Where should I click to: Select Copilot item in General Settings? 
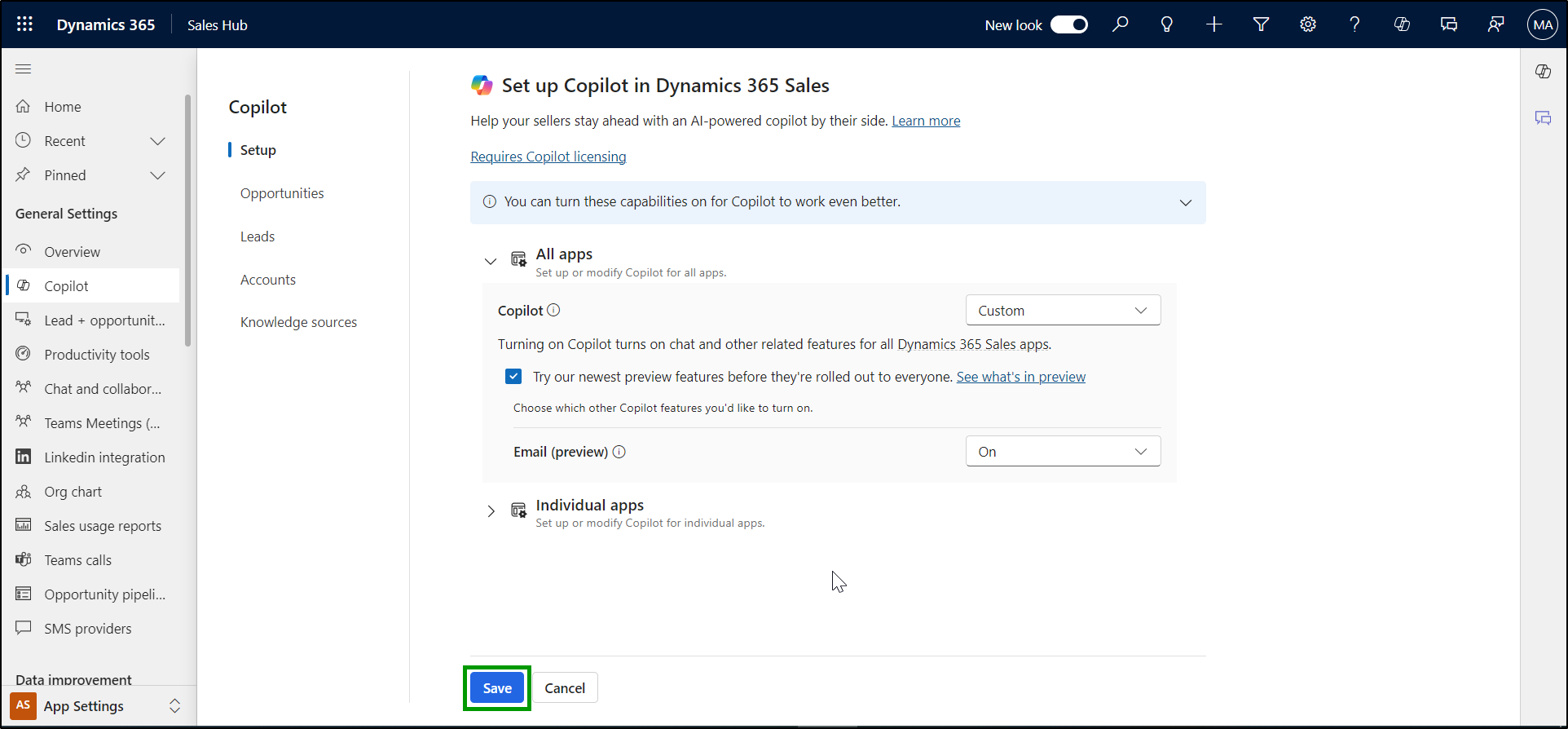91,286
